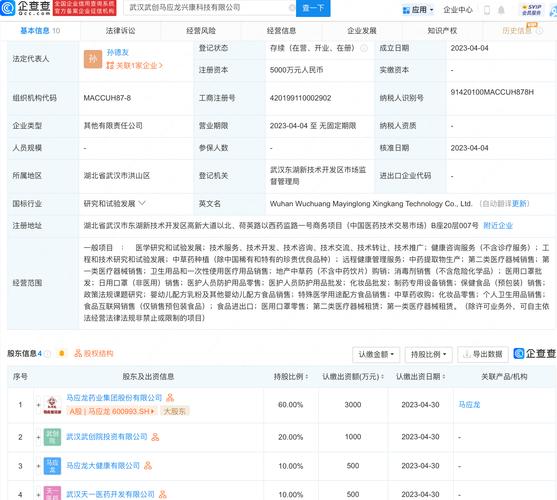Viewport: 557px width, 500px height.
Task: Sort by the 认缴出资日期 column header
Action: (421, 377)
